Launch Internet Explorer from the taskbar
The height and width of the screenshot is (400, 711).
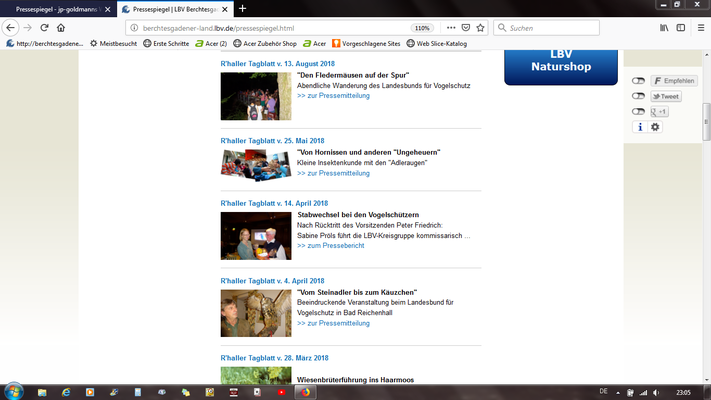click(x=66, y=392)
